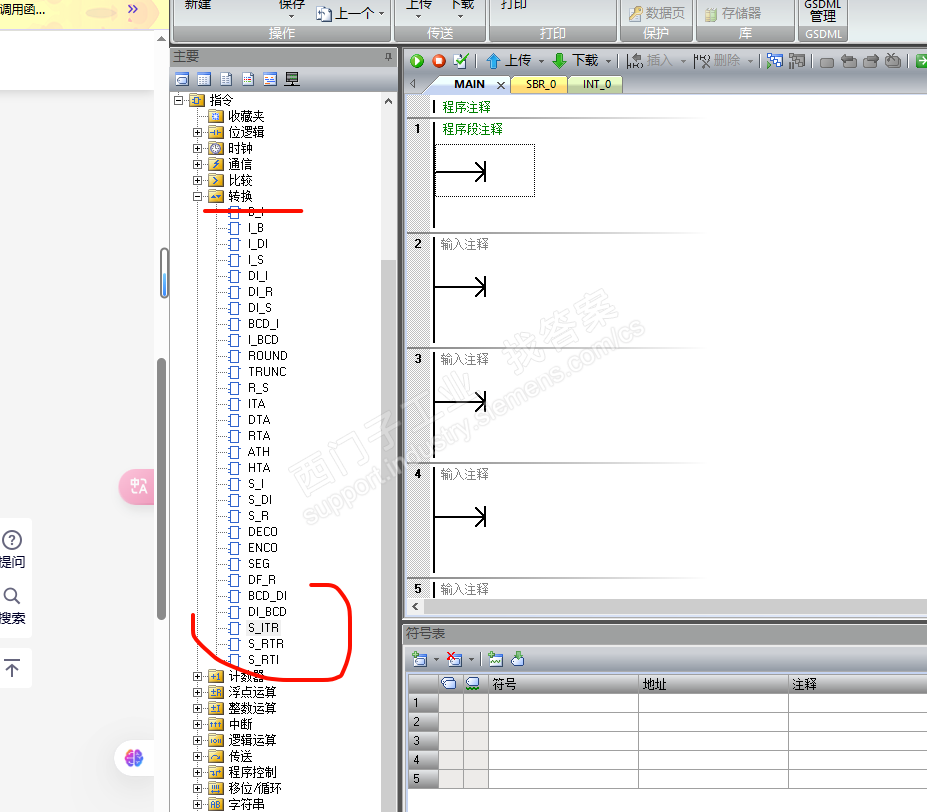Click the previous bookmark arrow icon
Image resolution: width=927 pixels, height=812 pixels.
pyautogui.click(x=849, y=61)
